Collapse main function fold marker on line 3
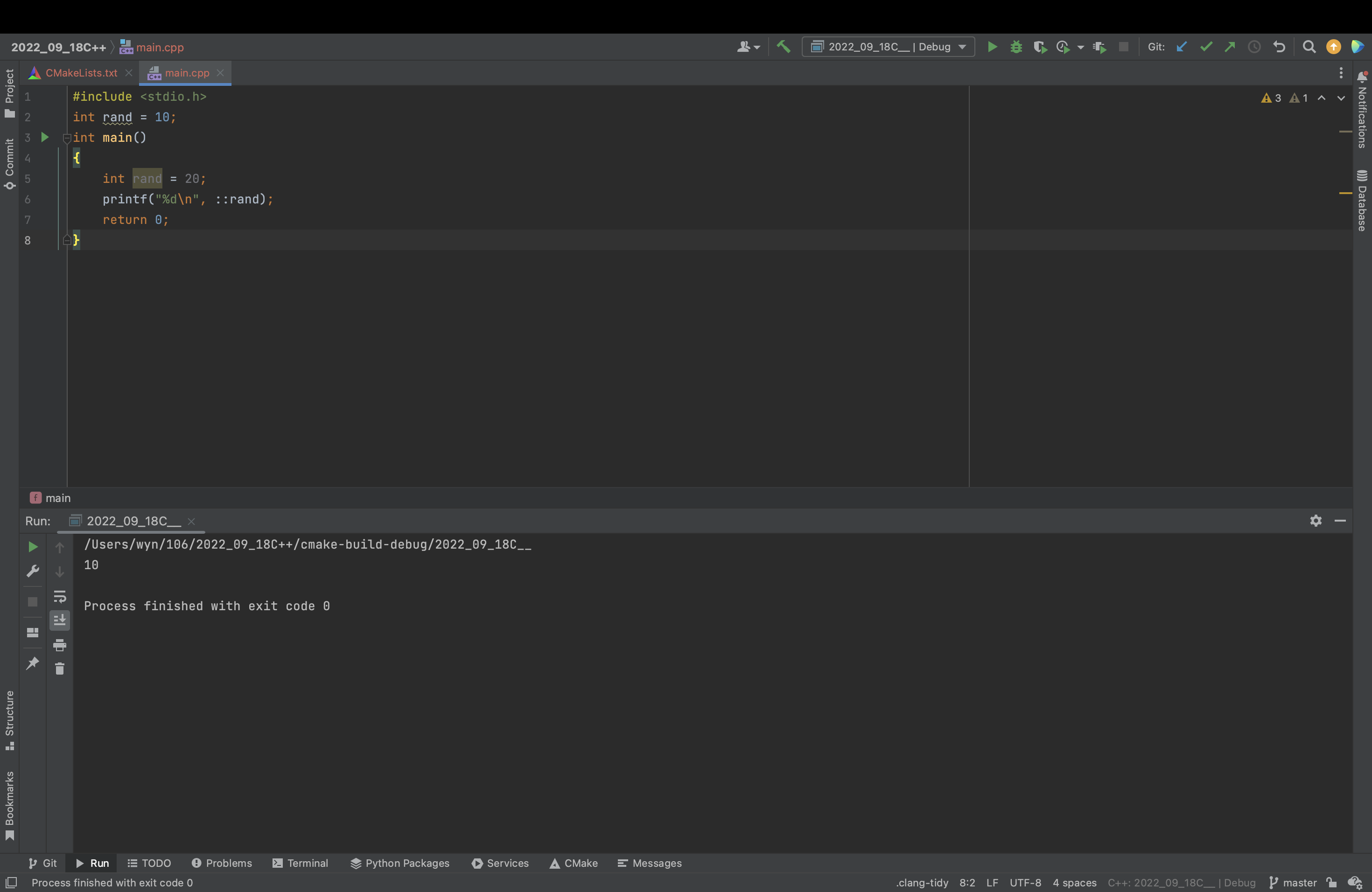Viewport: 1372px width, 892px height. point(67,138)
